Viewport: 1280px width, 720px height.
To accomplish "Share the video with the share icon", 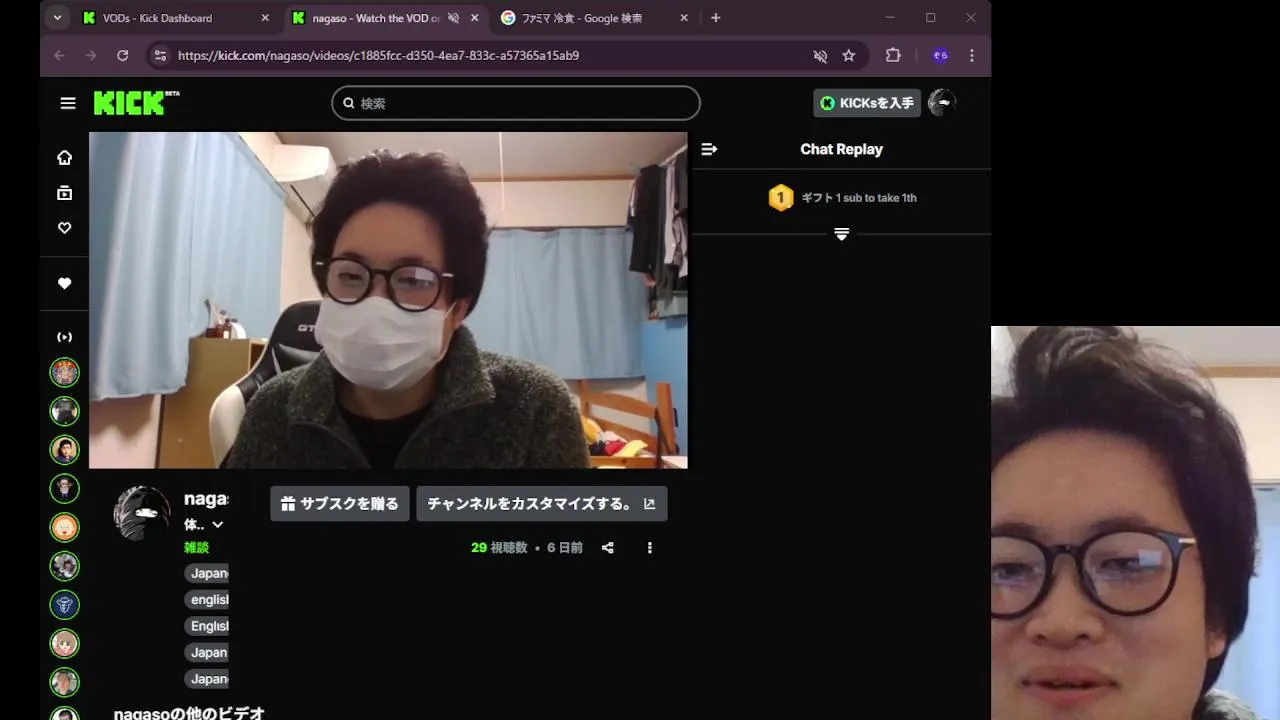I will click(607, 548).
